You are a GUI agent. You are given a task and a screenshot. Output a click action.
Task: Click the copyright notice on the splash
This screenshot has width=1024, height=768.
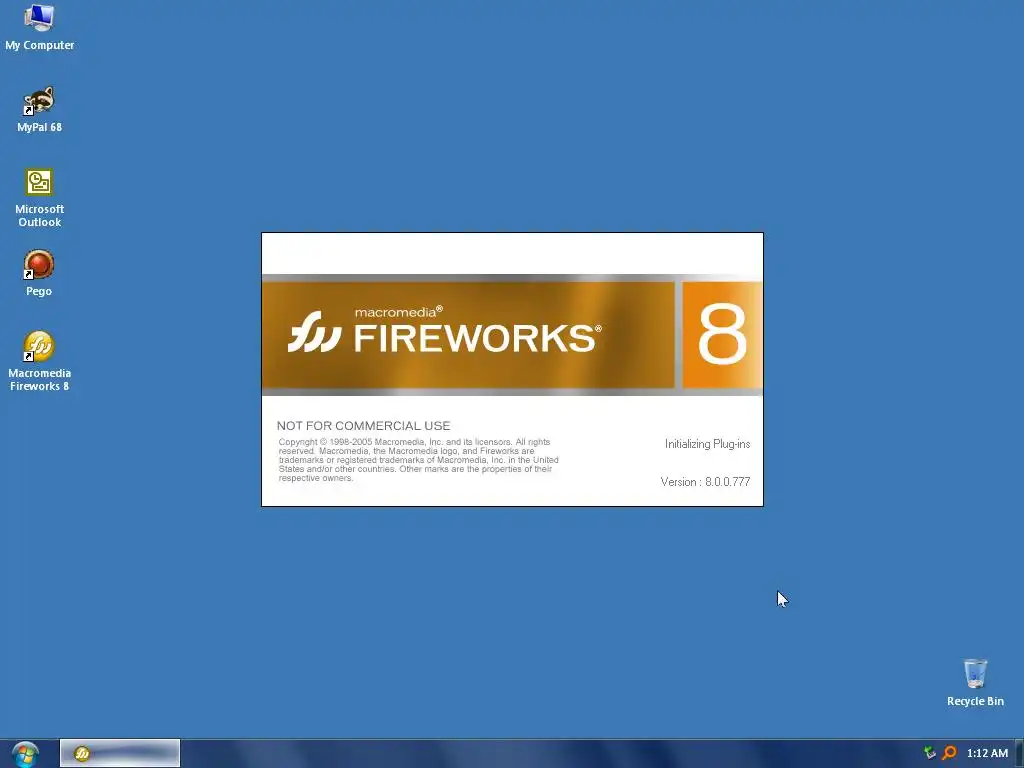pos(418,460)
